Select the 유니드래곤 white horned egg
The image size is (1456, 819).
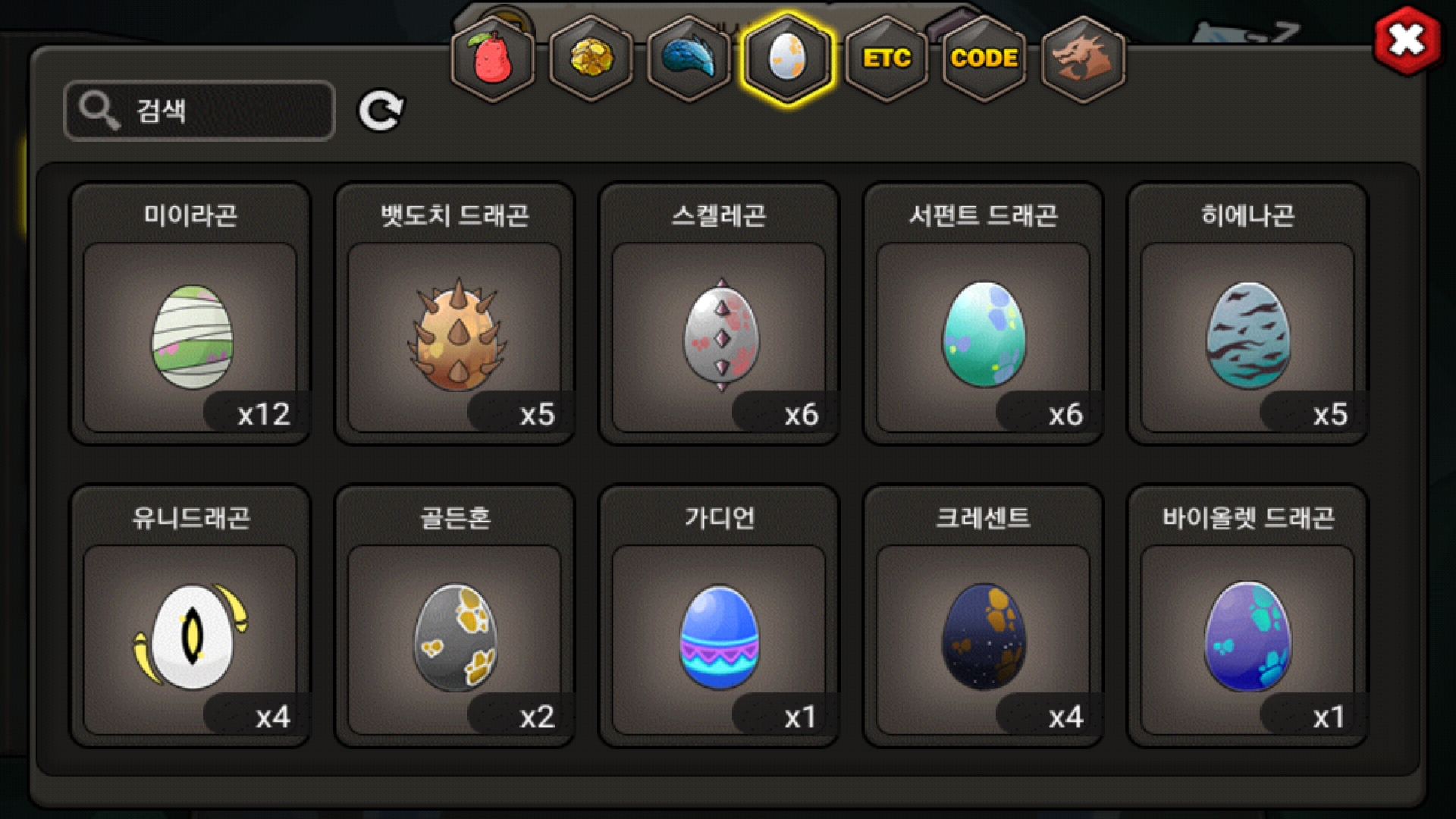(190, 616)
